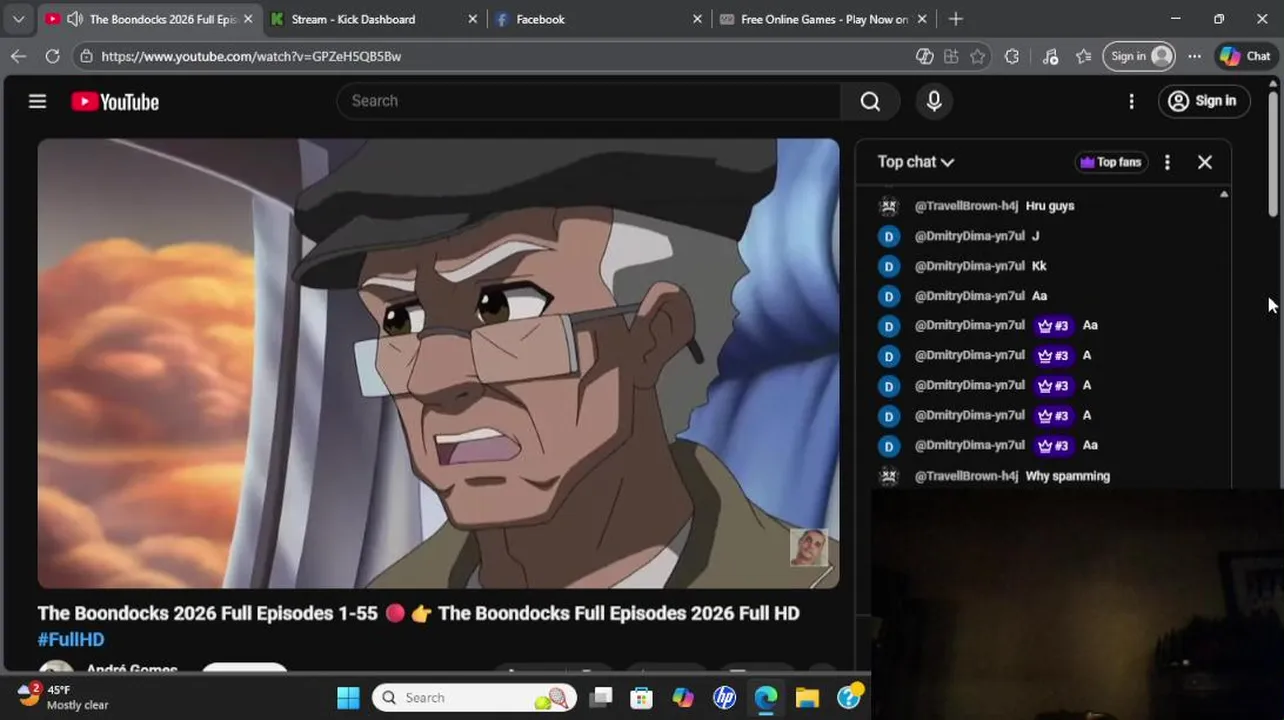This screenshot has height=720, width=1284.
Task: Click TravellBrown avatar beside Why spamming
Action: click(888, 476)
